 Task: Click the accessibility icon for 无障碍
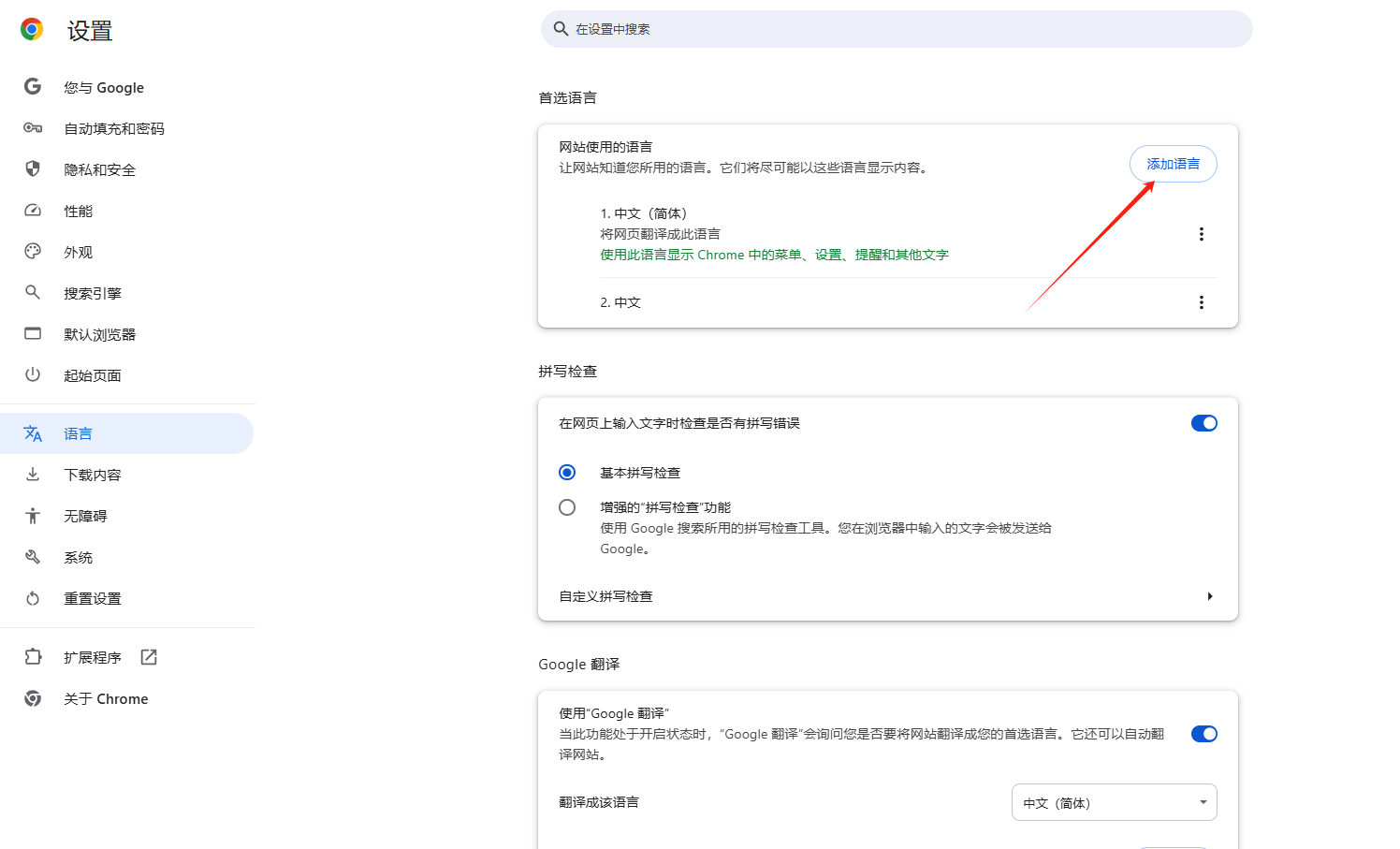point(33,516)
